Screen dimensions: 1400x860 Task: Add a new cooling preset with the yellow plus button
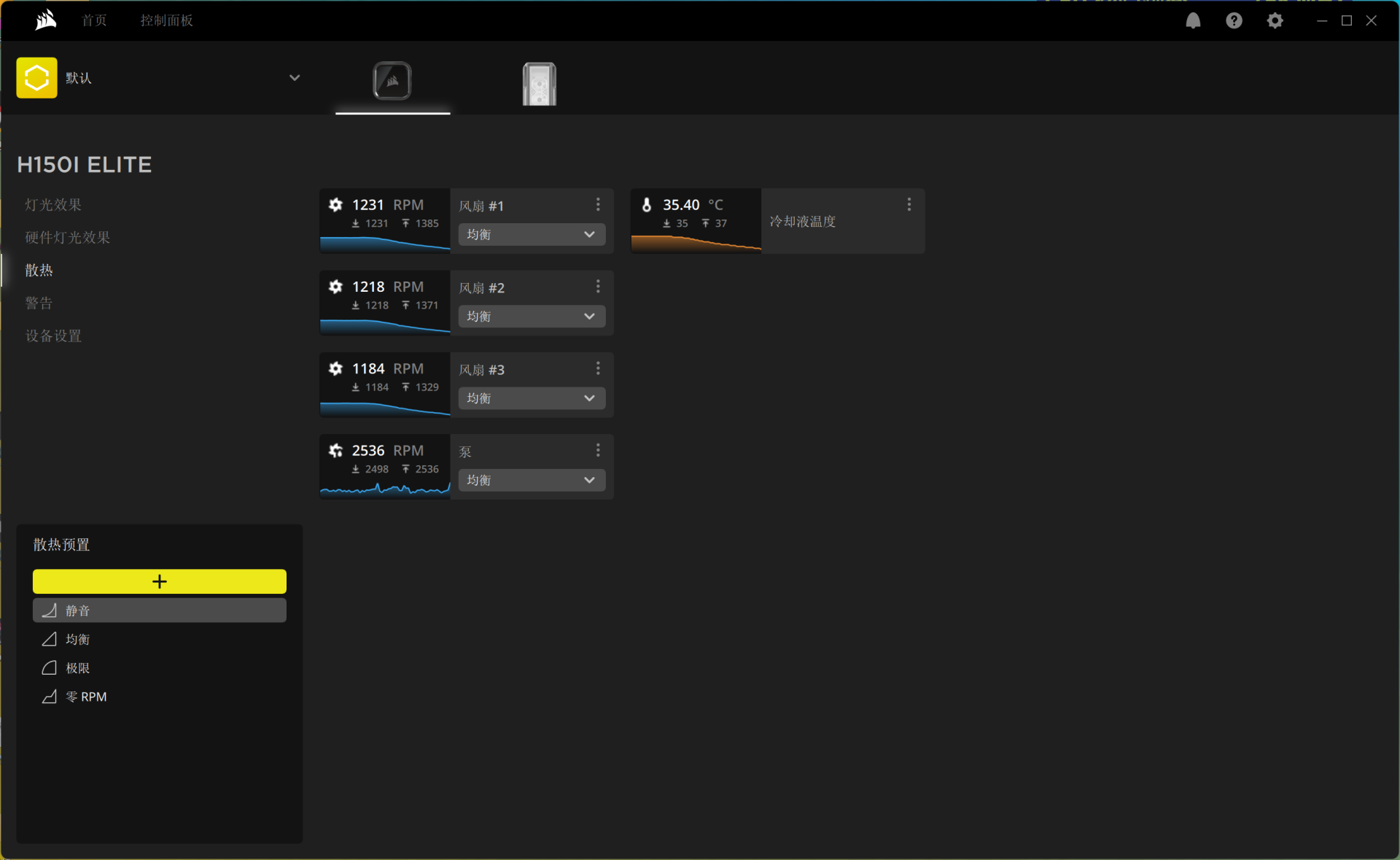[x=159, y=581]
